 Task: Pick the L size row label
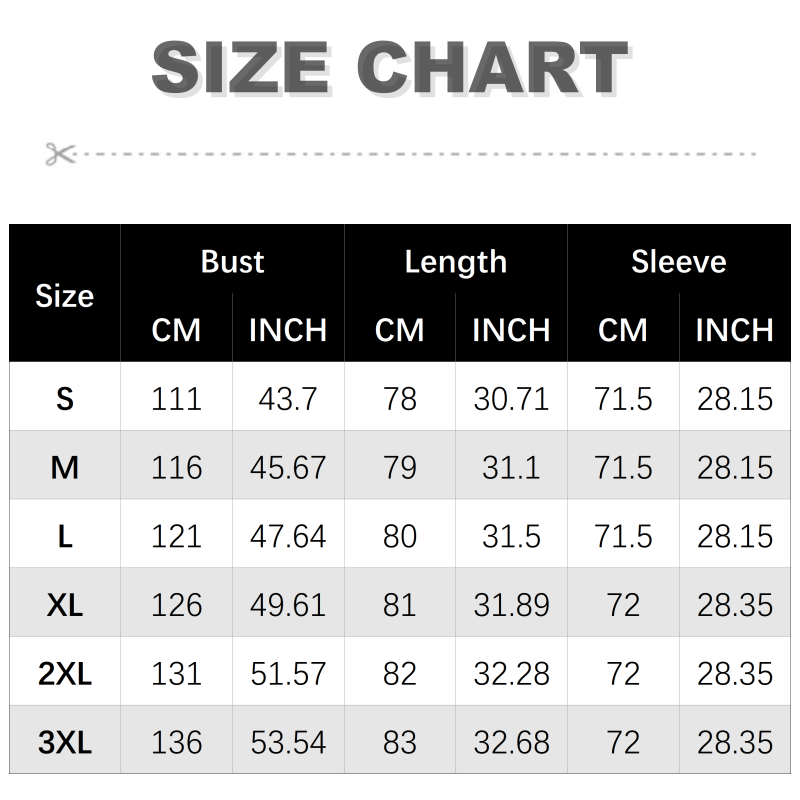65,536
